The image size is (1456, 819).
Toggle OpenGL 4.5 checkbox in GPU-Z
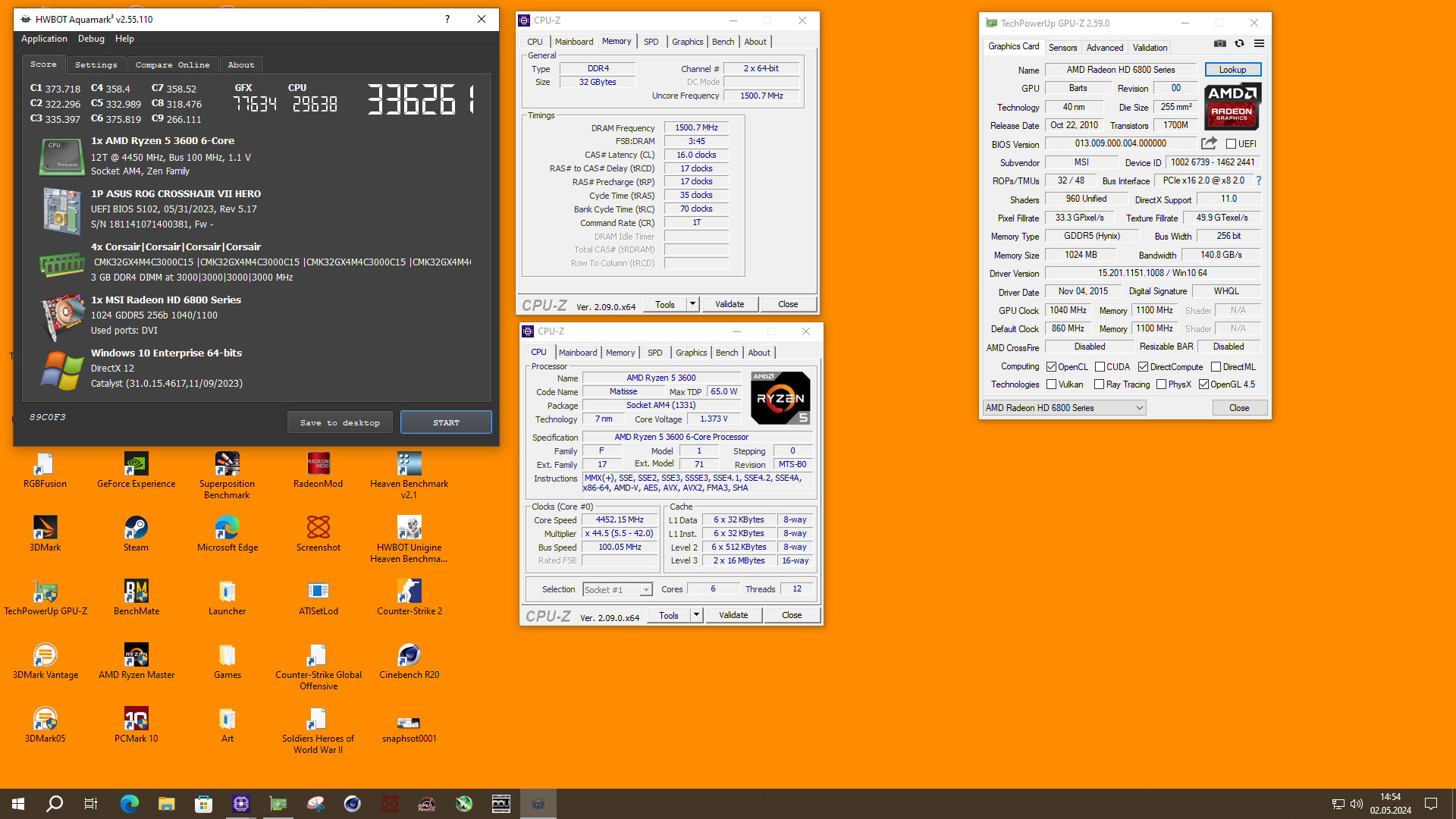1203,384
